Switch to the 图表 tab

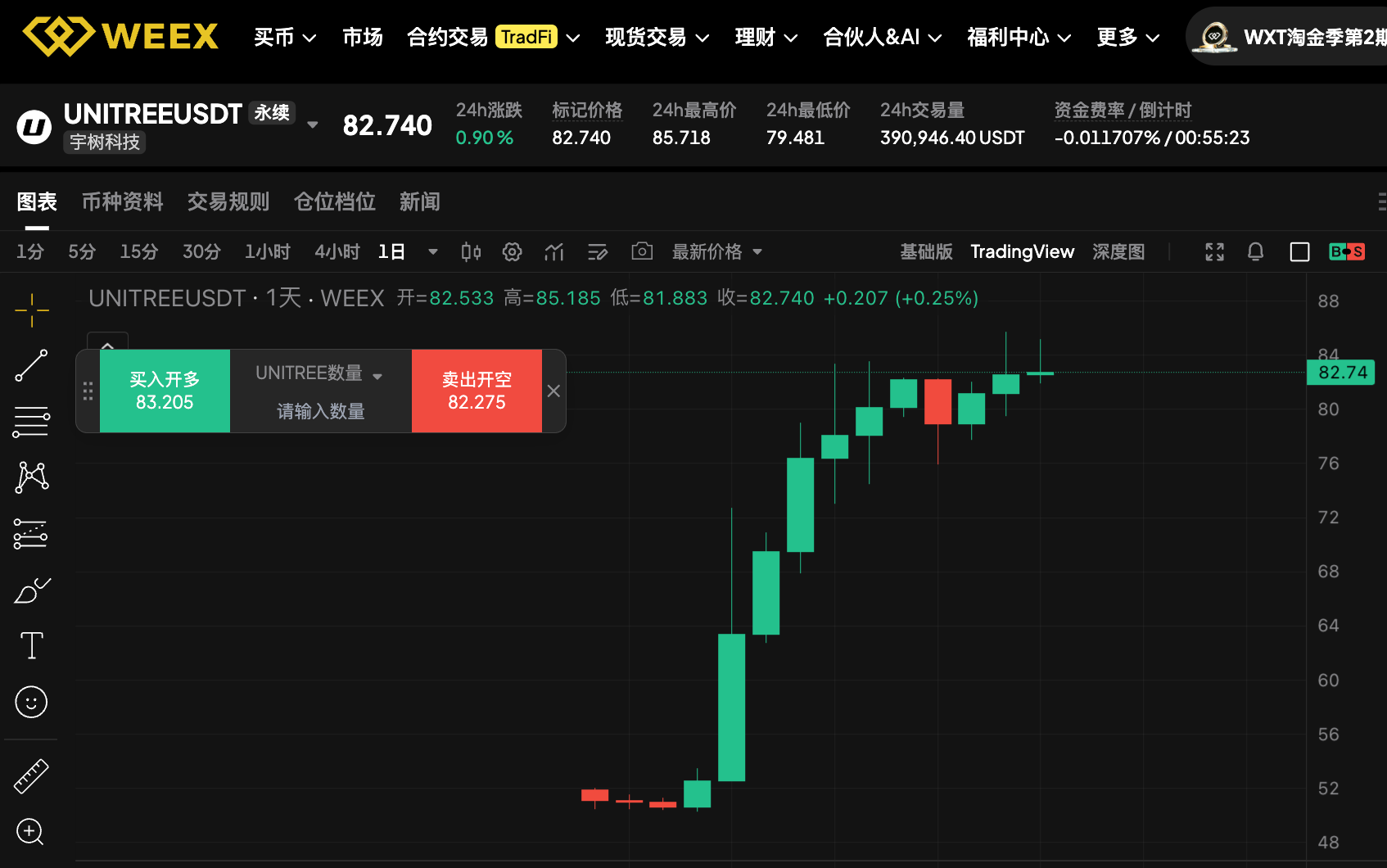[37, 201]
